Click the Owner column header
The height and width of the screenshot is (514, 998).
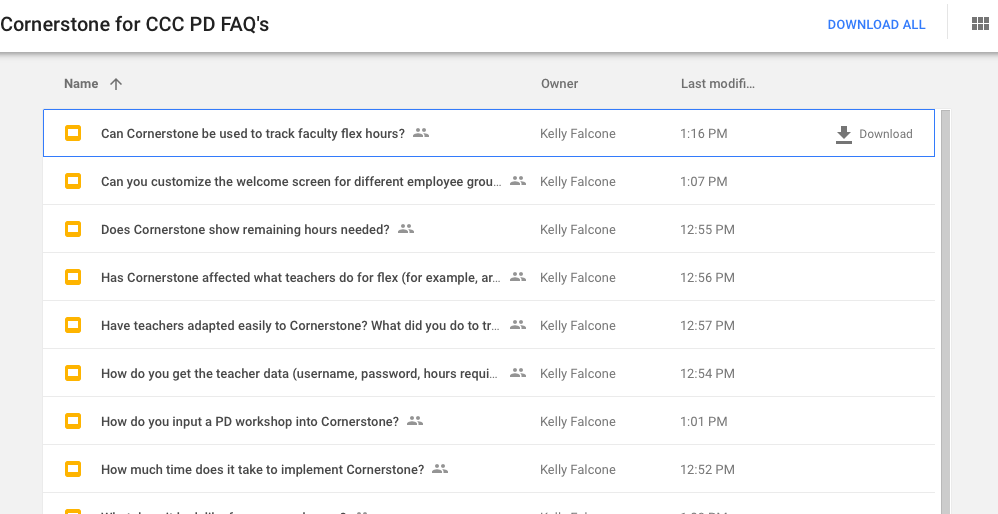coord(559,84)
